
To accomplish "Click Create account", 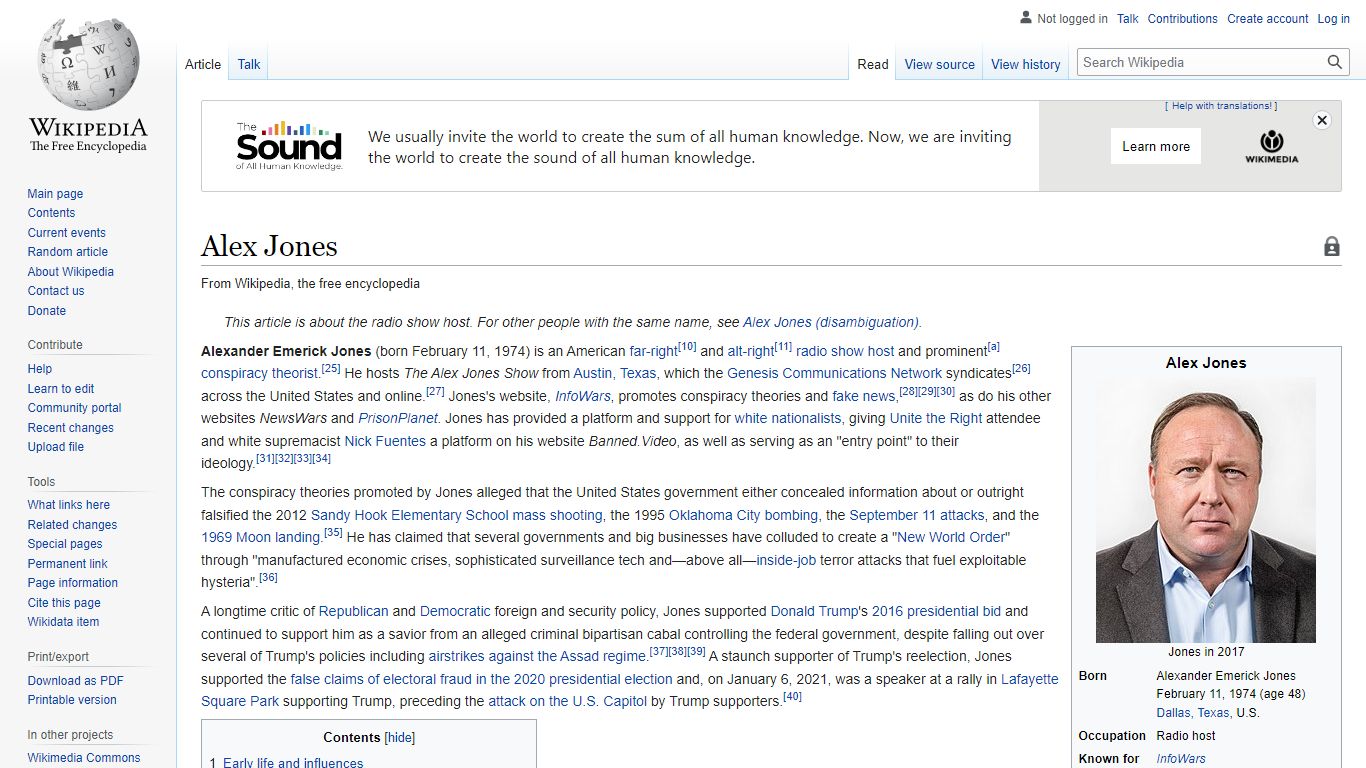I will click(x=1268, y=19).
